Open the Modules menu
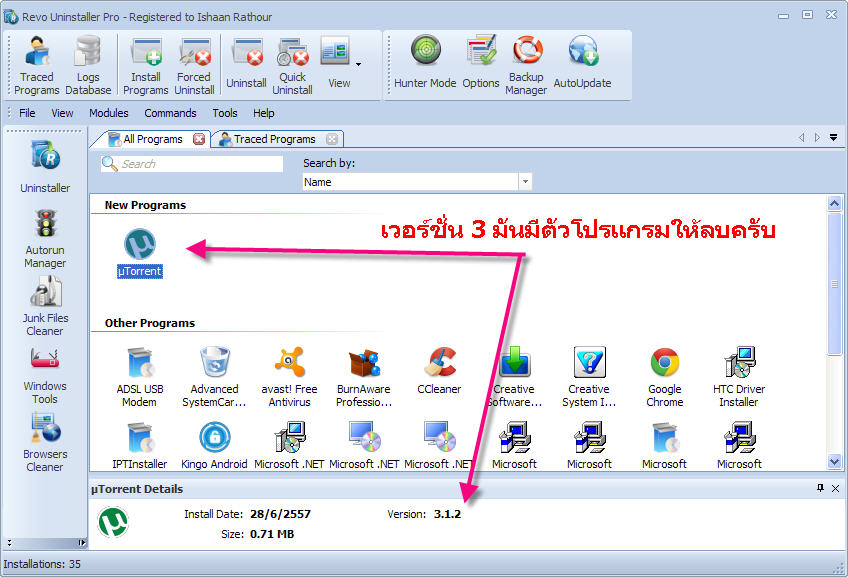The height and width of the screenshot is (577, 848). (109, 113)
